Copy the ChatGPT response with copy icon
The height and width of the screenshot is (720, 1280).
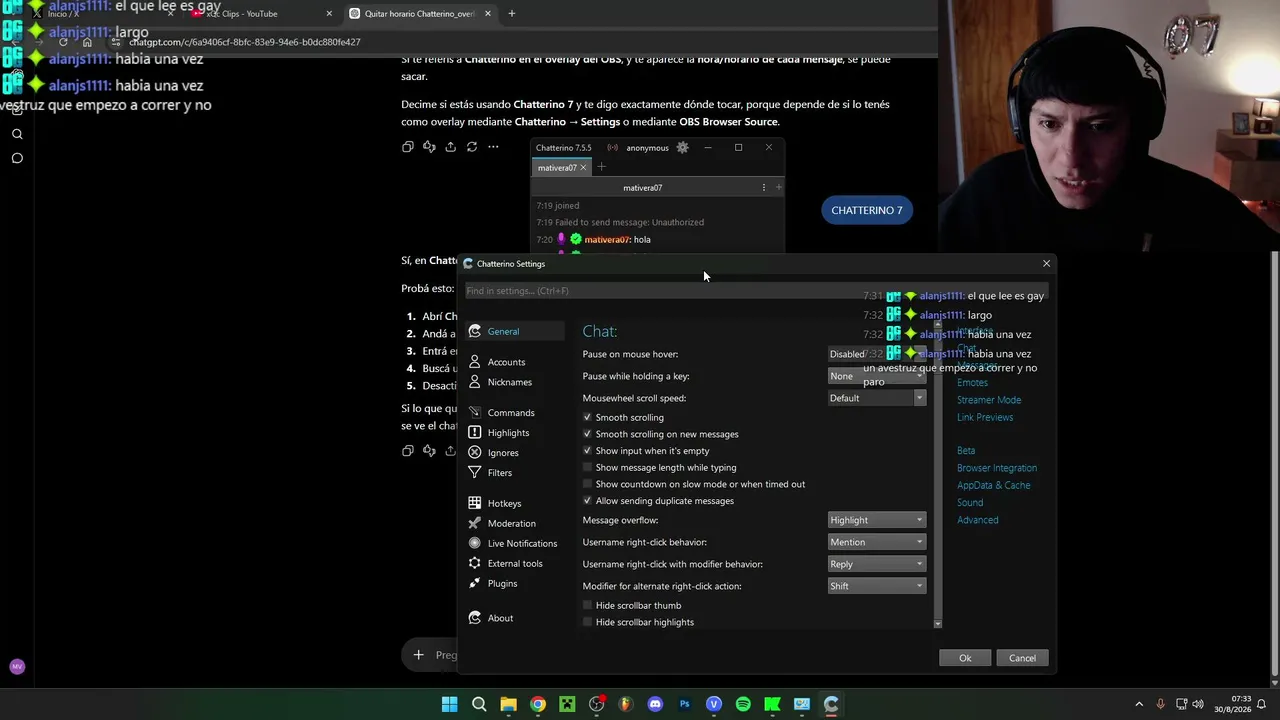(x=407, y=147)
